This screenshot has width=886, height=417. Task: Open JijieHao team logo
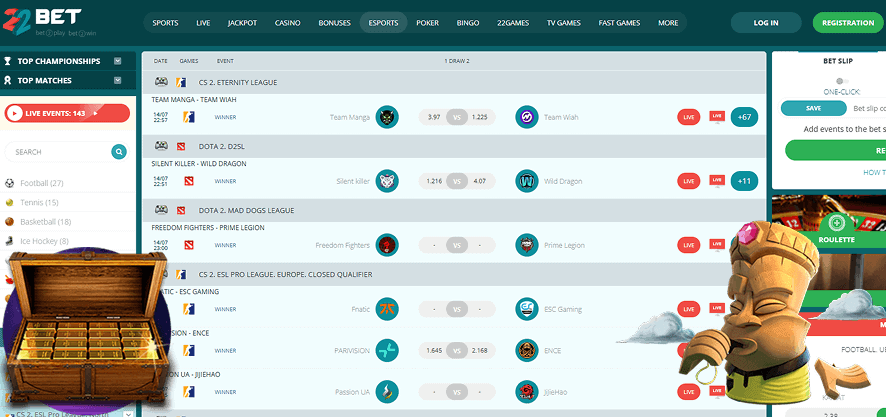tap(527, 392)
